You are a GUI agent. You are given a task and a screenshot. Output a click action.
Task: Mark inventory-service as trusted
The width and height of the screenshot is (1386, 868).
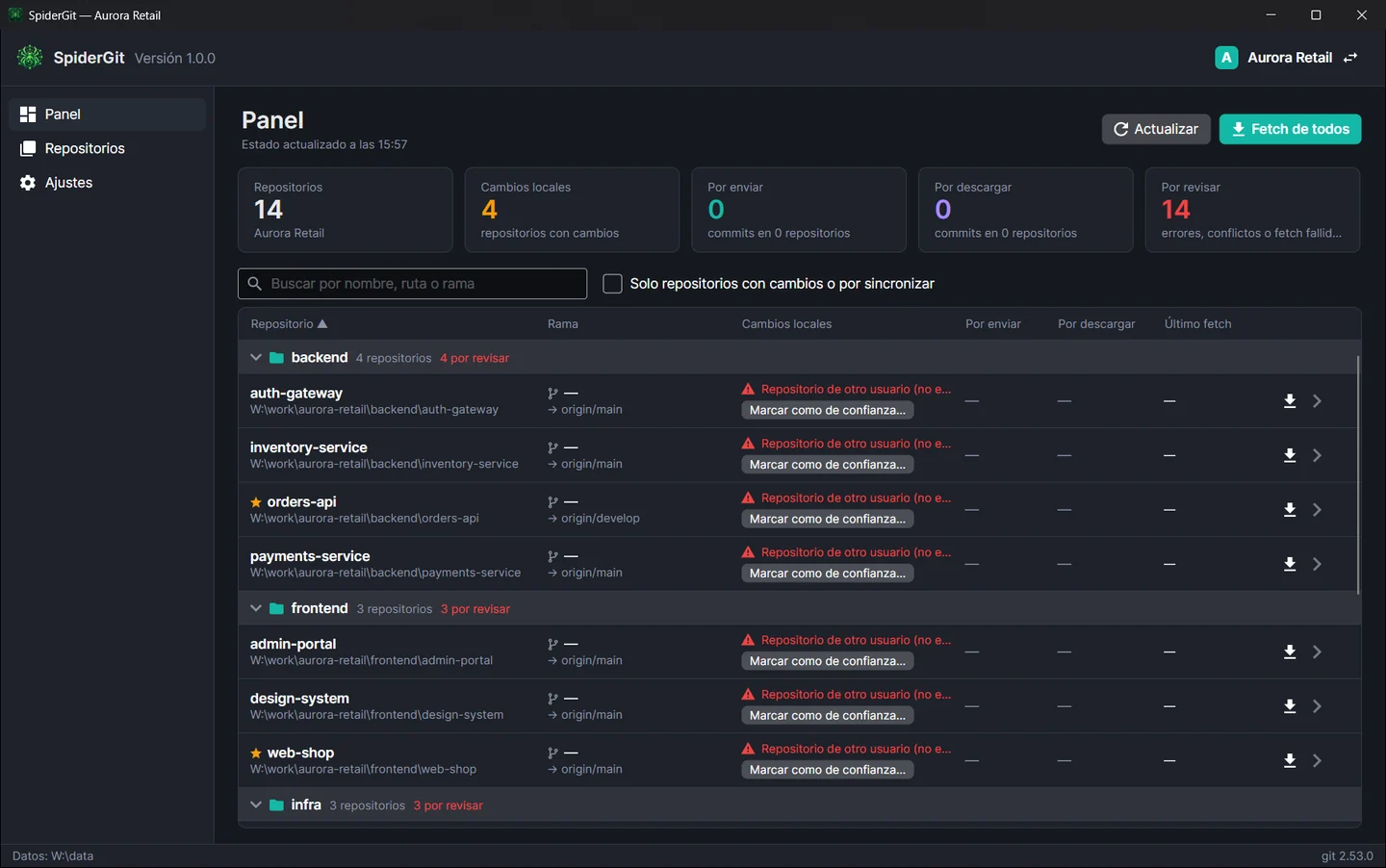[x=828, y=465]
